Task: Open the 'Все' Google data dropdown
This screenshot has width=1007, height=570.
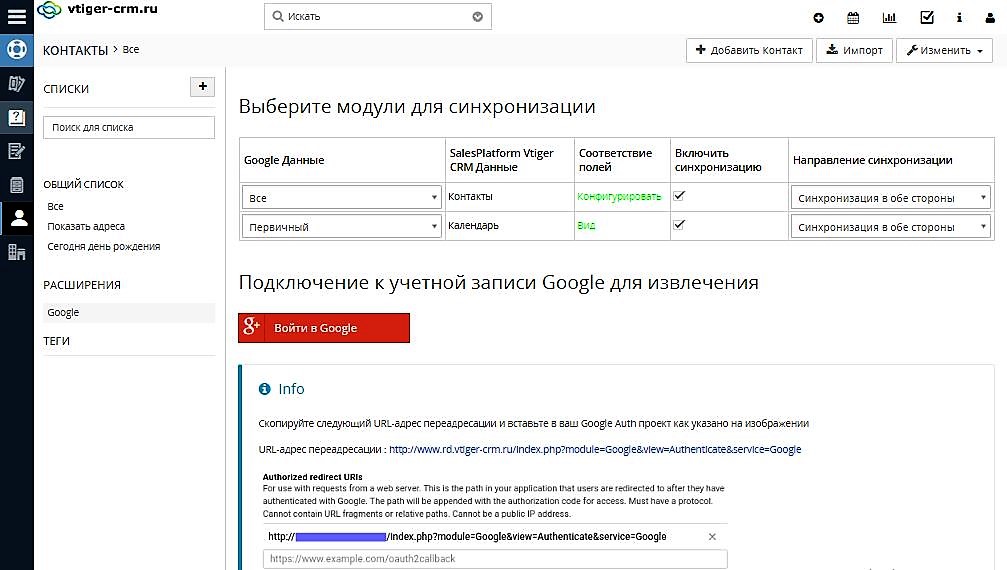Action: point(342,198)
